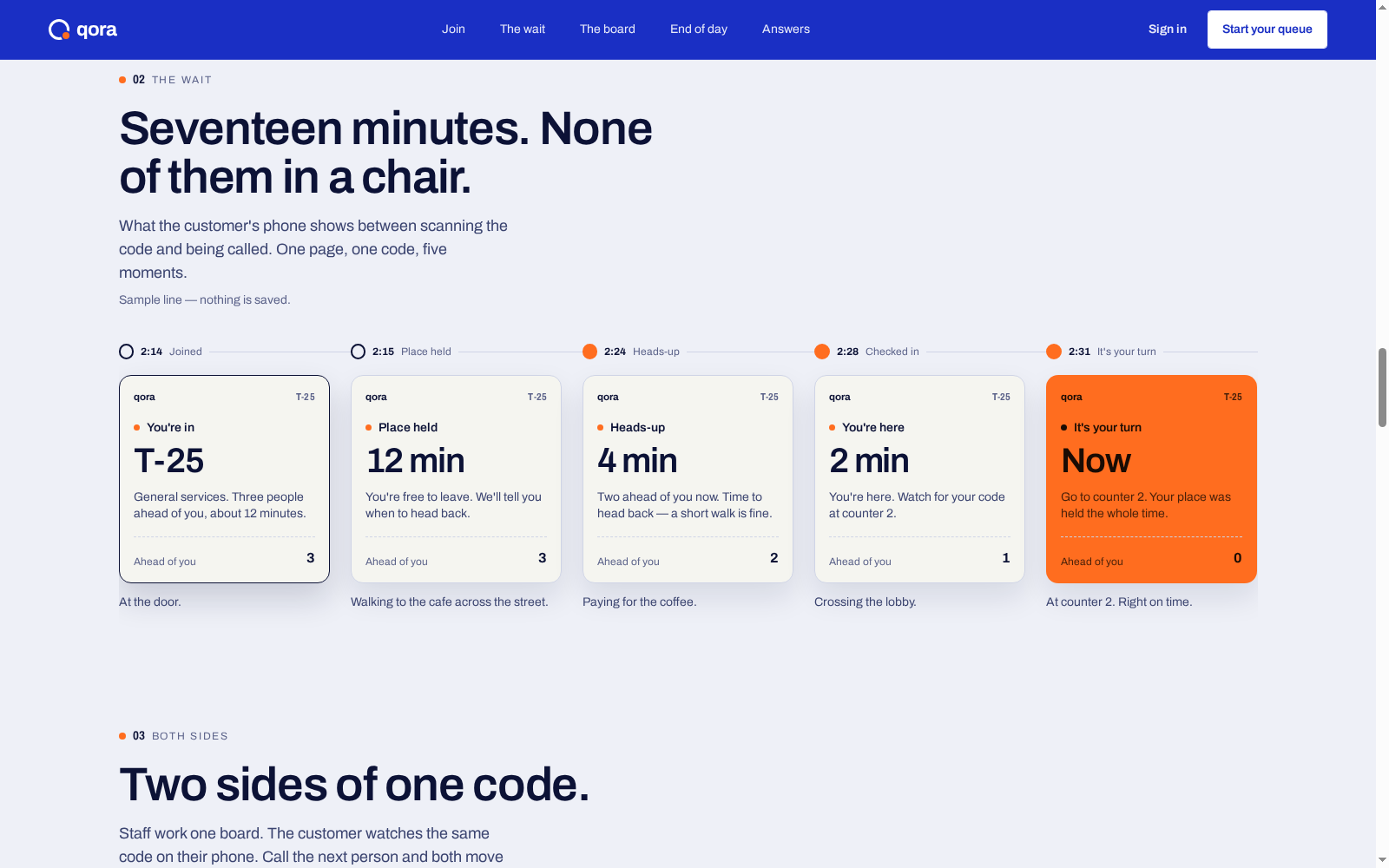1389x868 pixels.
Task: Select the 4 min Heads-up card
Action: click(688, 479)
